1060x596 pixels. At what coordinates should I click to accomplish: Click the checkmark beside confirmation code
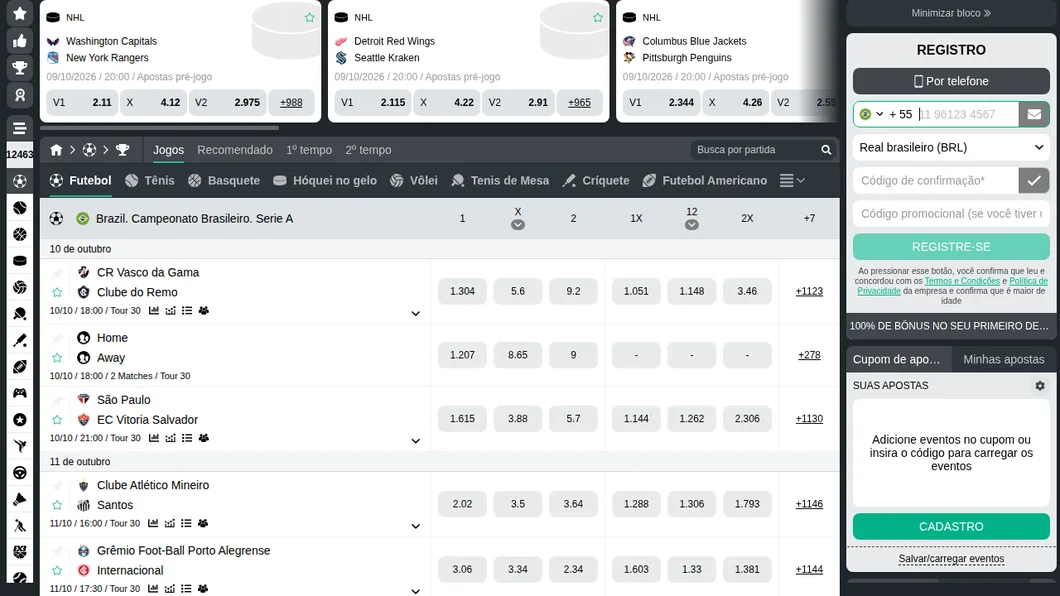click(1034, 180)
